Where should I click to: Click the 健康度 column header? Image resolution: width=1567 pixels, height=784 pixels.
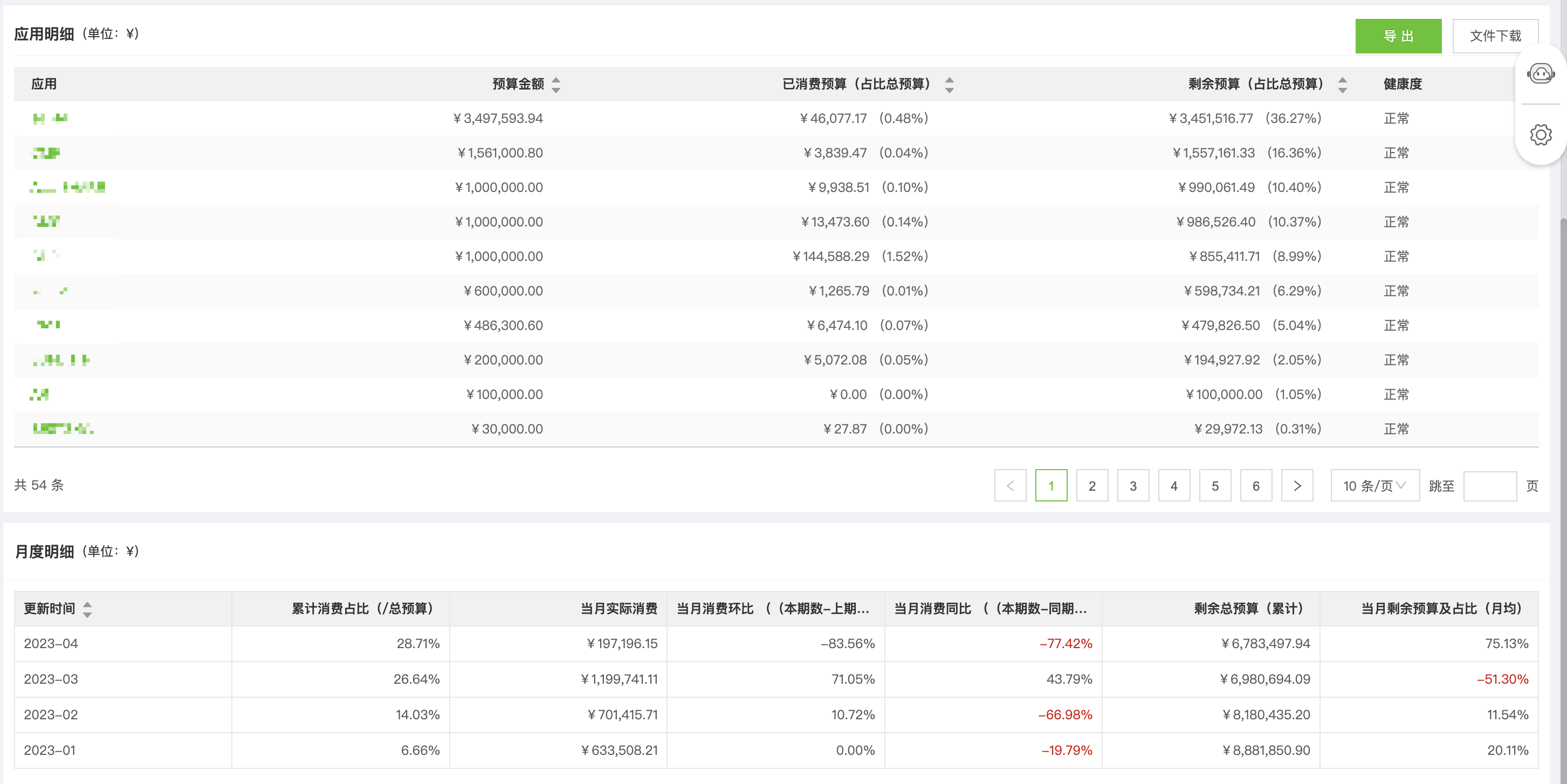[x=1402, y=84]
